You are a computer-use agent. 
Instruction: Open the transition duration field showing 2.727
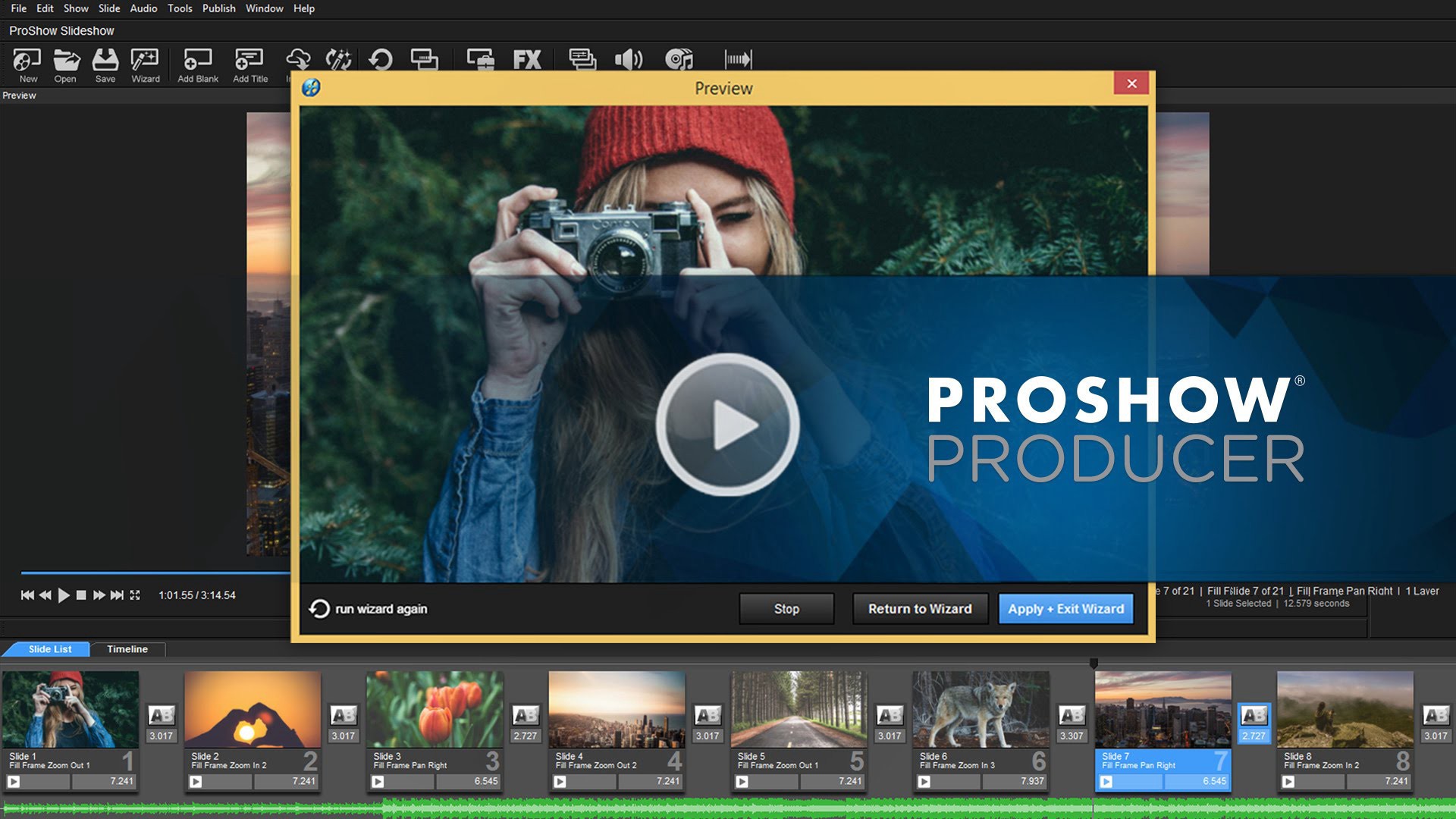point(1254,735)
